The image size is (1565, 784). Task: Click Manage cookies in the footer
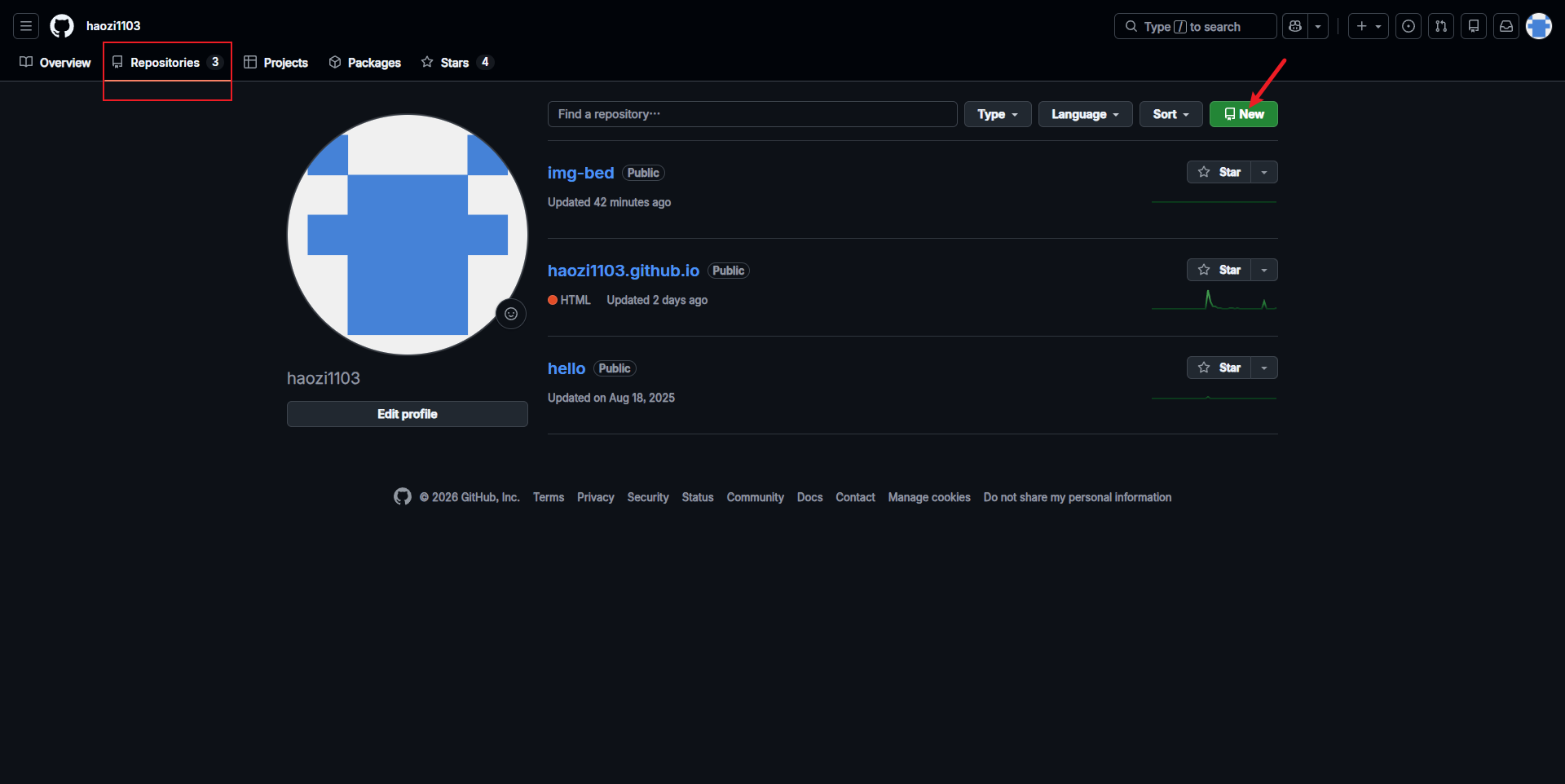(x=929, y=497)
